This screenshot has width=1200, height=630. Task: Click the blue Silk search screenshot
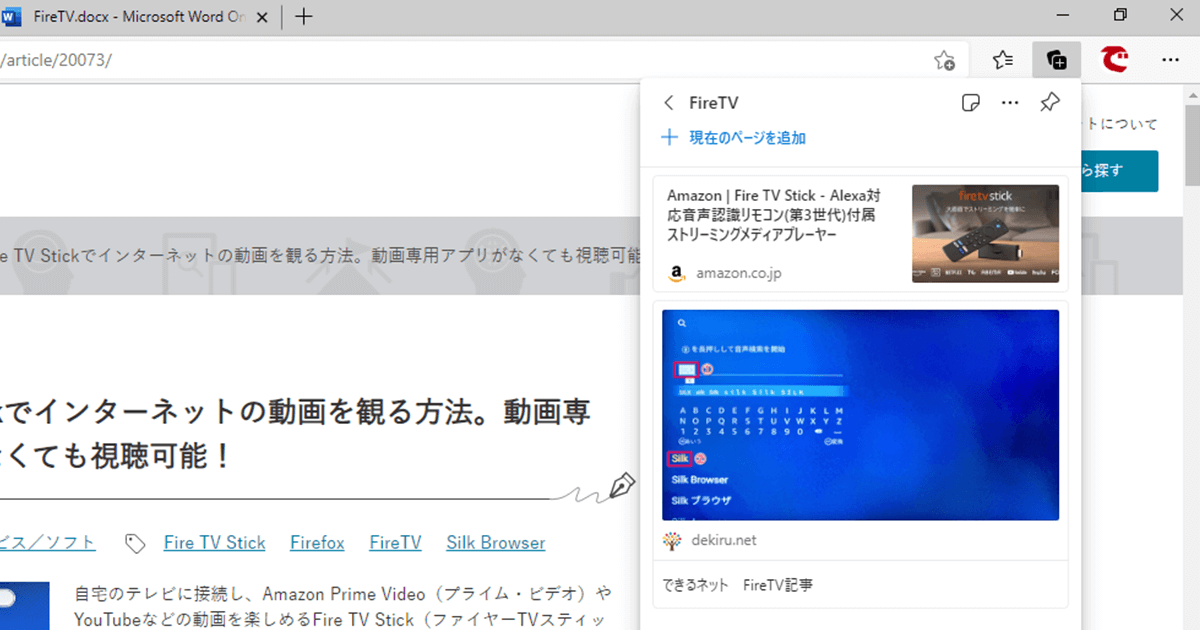860,415
